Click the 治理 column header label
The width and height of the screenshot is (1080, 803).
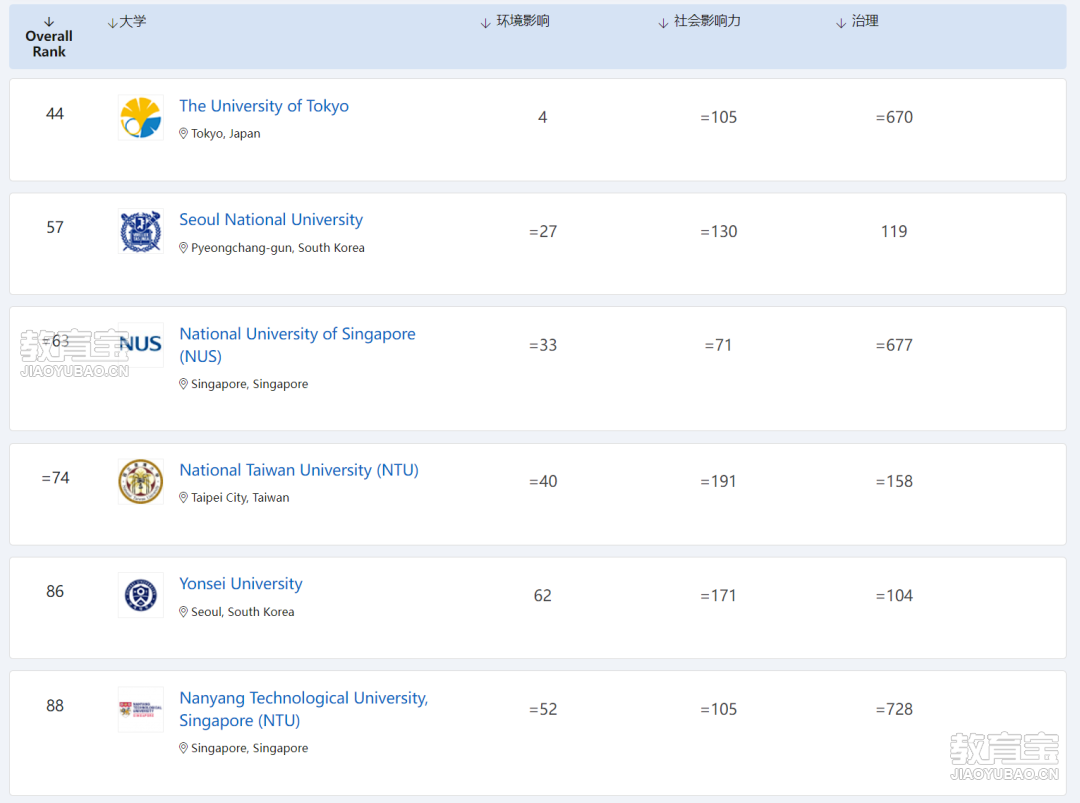(865, 21)
